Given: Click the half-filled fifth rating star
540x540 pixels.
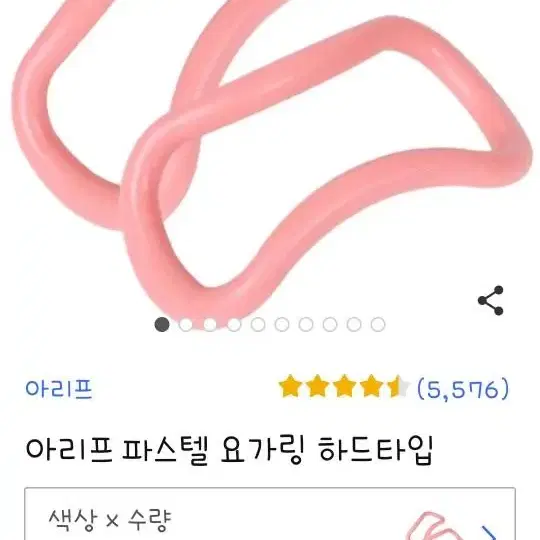Looking at the screenshot, I should (x=399, y=386).
